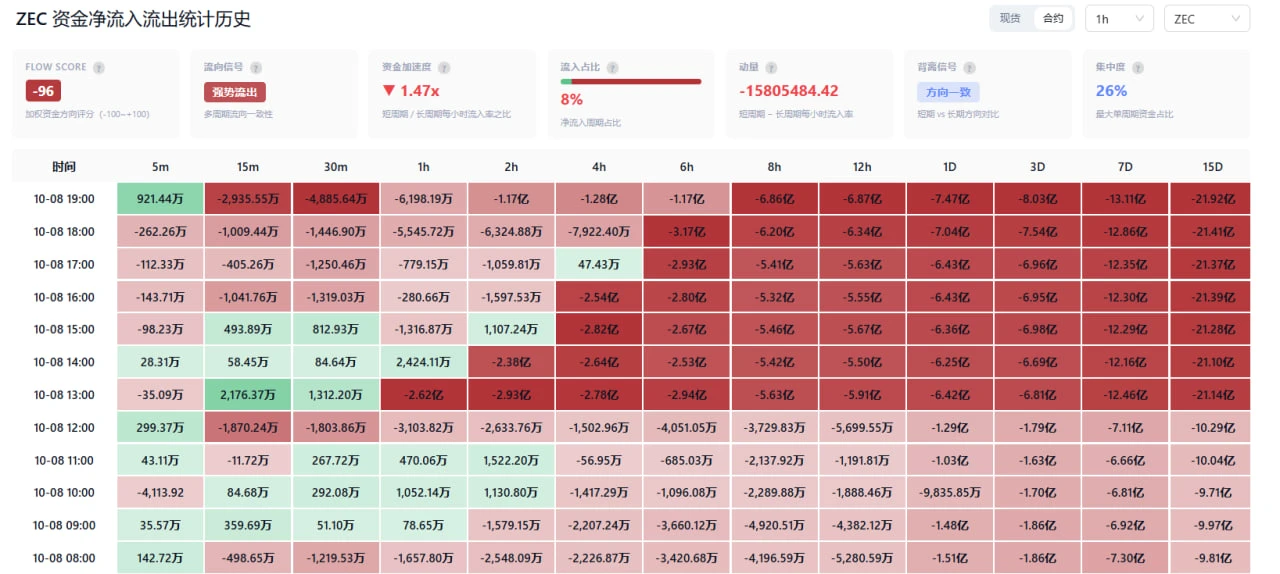
Task: Click the -2.62亿 cell
Action: 424,394
